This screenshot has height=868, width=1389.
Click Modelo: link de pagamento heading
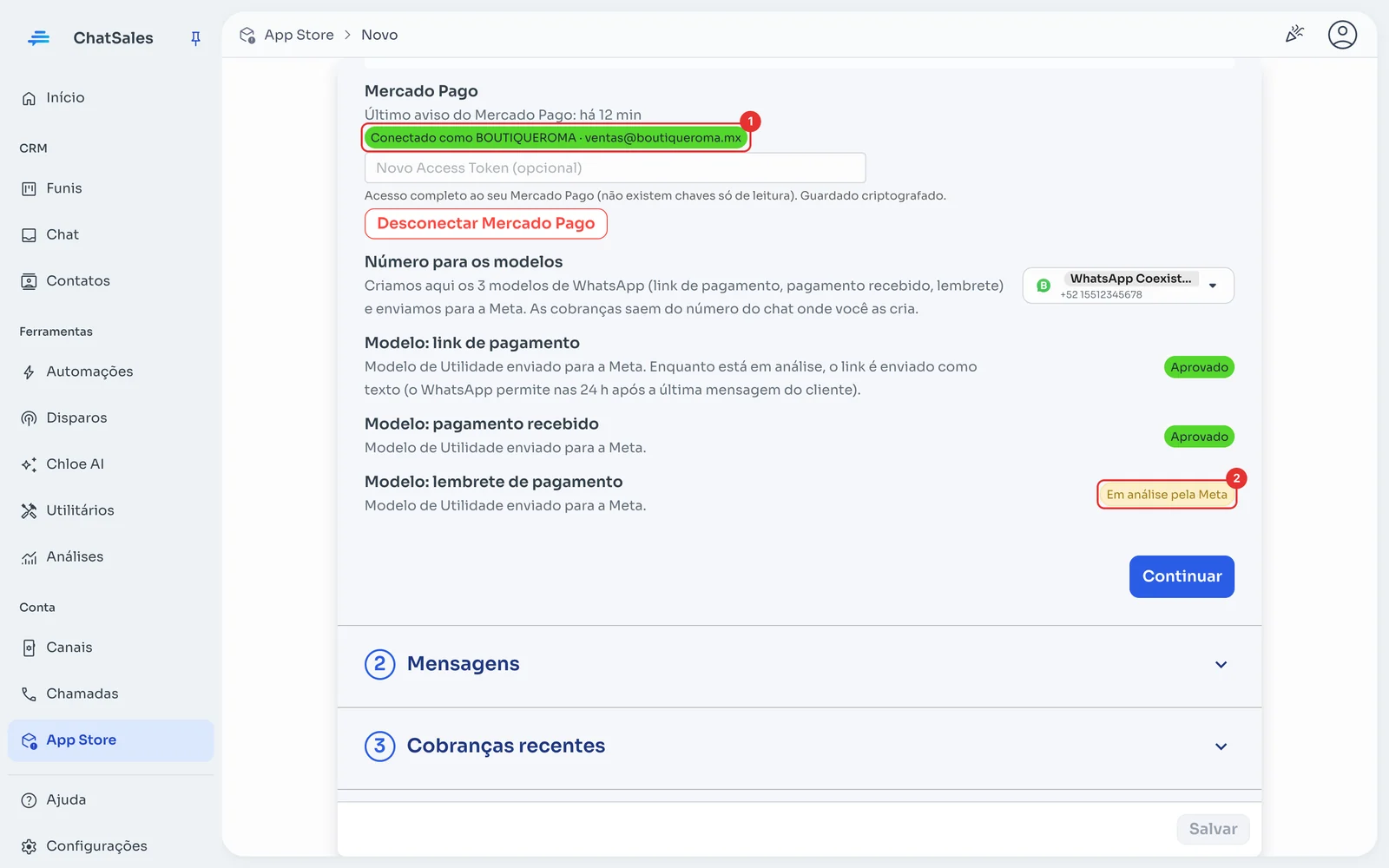point(472,343)
